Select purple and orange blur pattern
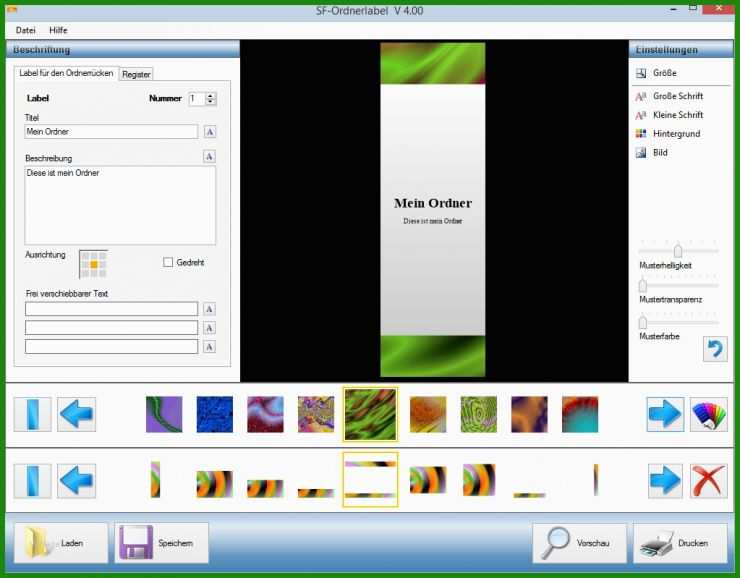The image size is (740, 578). 530,414
